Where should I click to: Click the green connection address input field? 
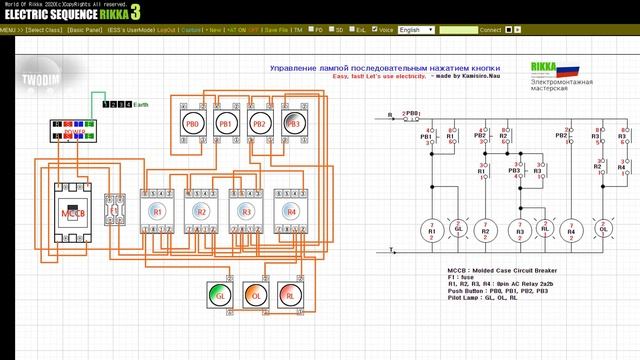tap(458, 30)
